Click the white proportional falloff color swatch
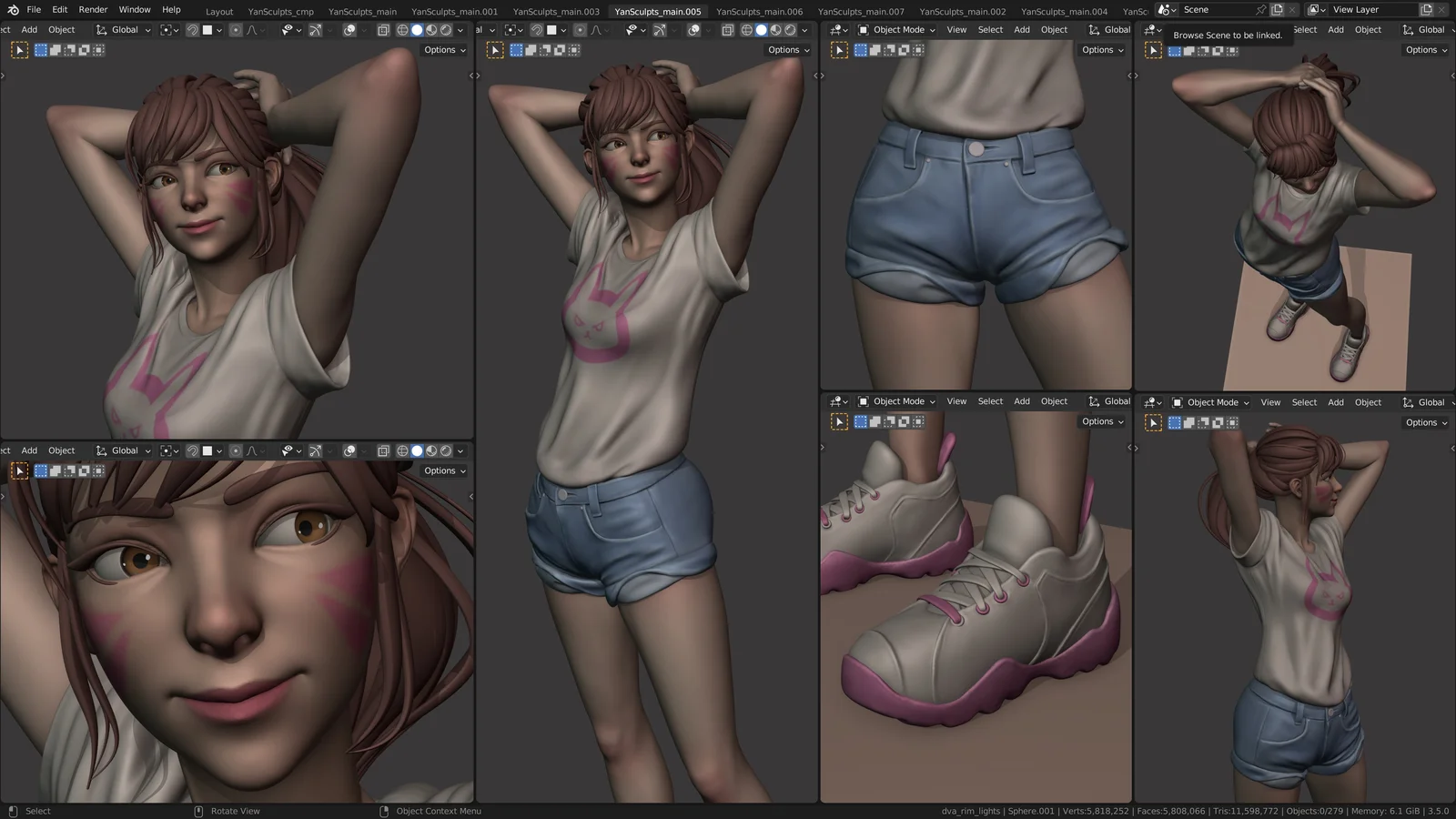 coord(207,29)
